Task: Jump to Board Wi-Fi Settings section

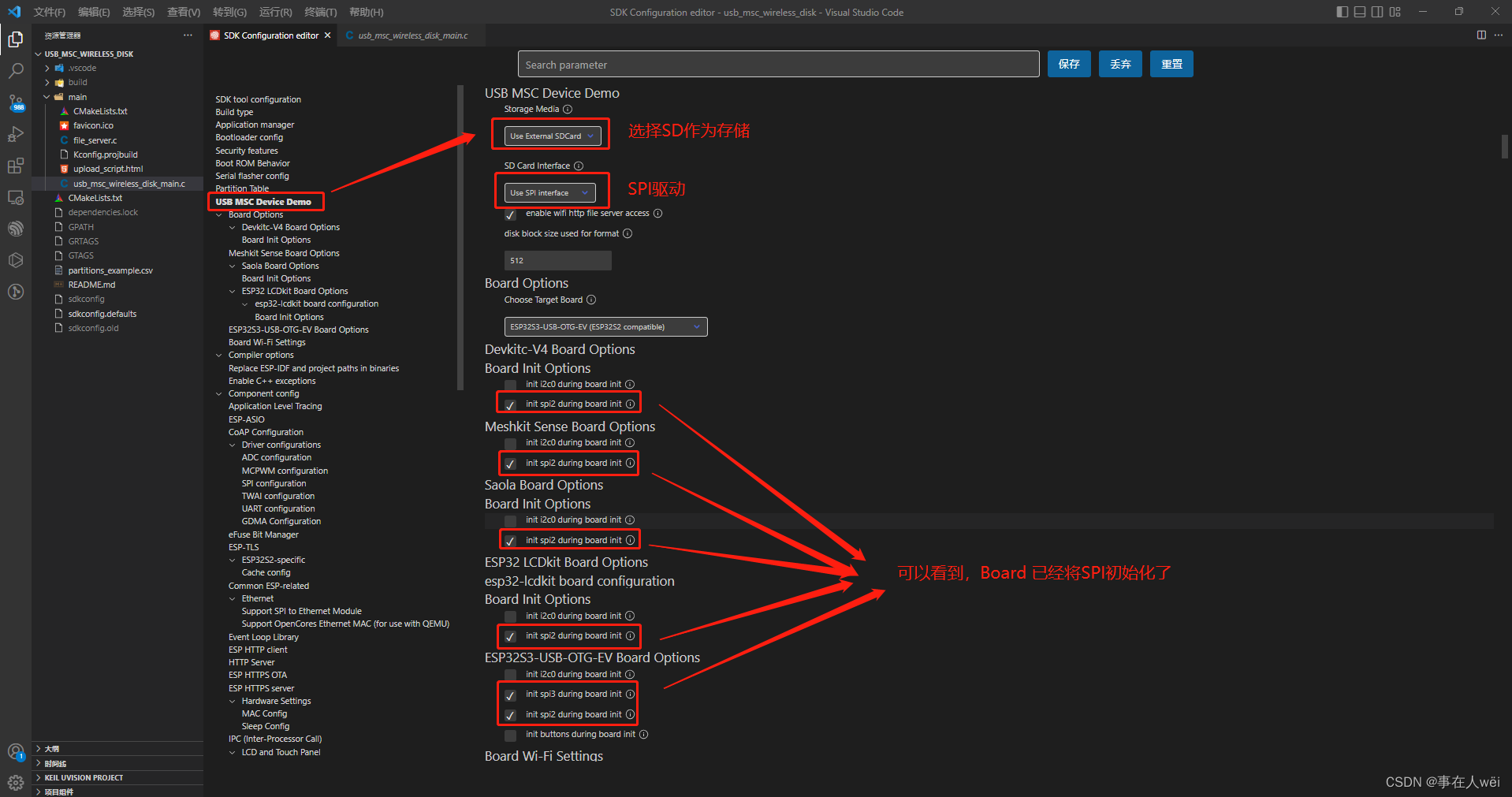Action: click(267, 343)
